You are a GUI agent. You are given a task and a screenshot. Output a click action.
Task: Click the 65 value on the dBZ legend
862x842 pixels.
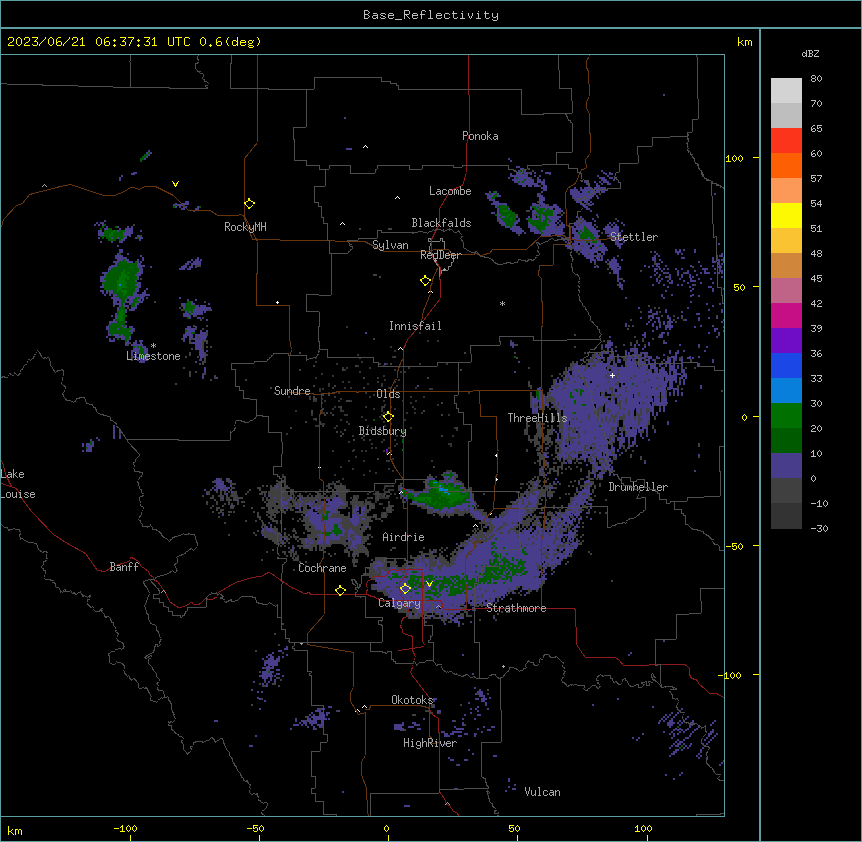[816, 129]
